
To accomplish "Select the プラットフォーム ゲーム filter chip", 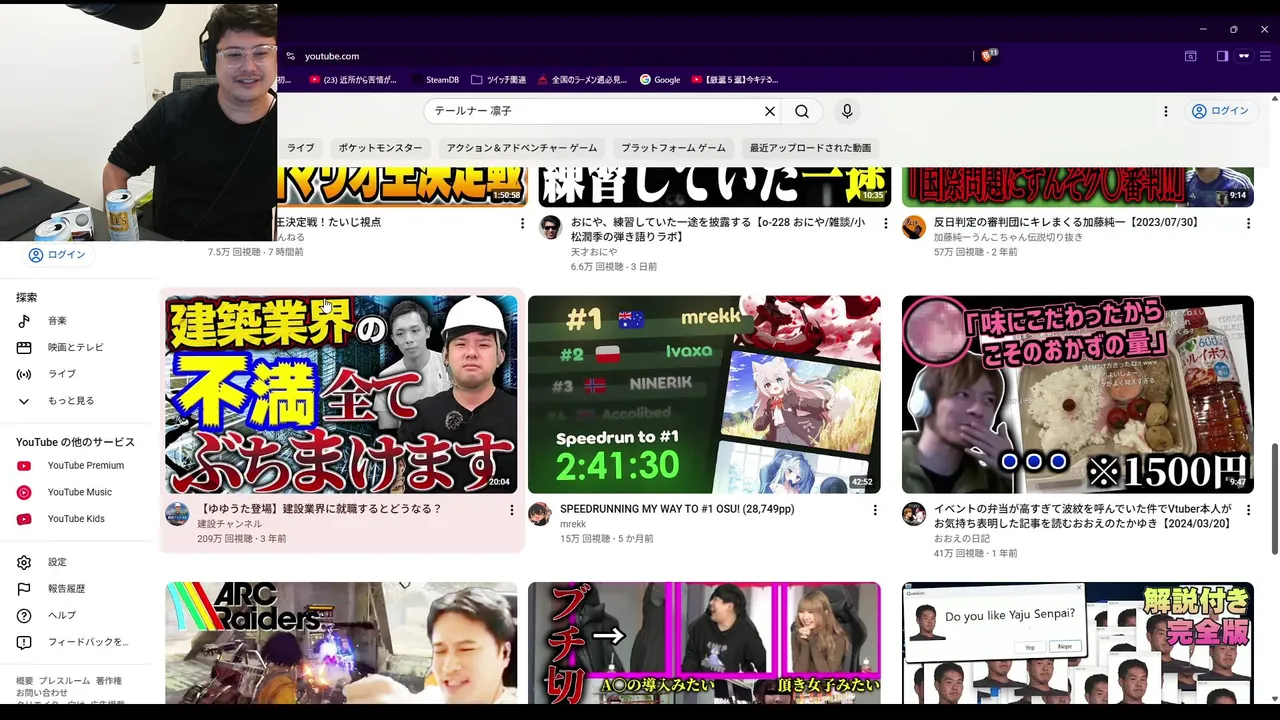I will [x=673, y=148].
